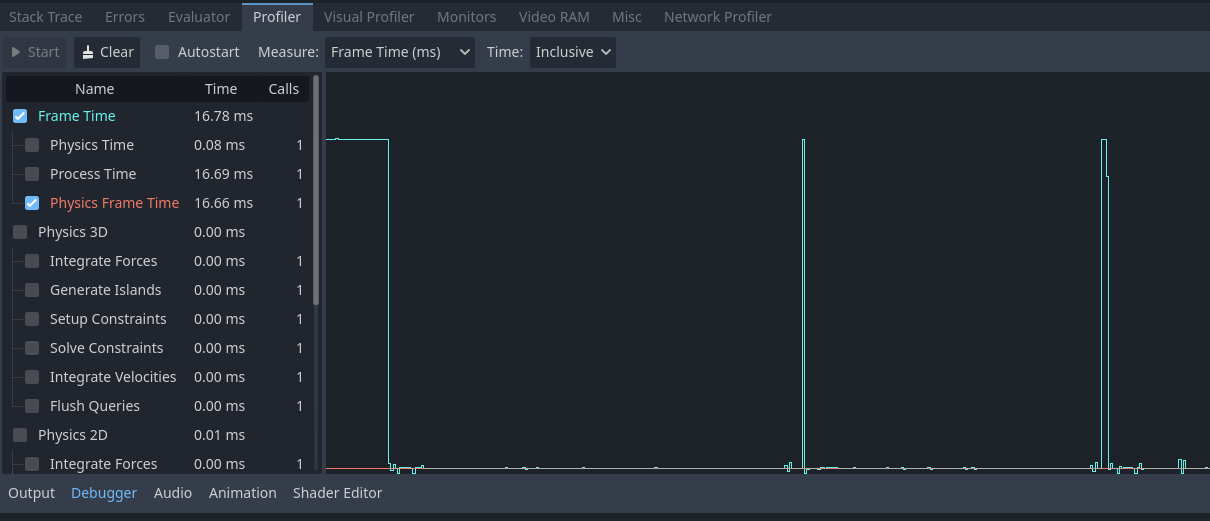Uncheck the Frame Time checkbox
The height and width of the screenshot is (521, 1210).
[20, 116]
